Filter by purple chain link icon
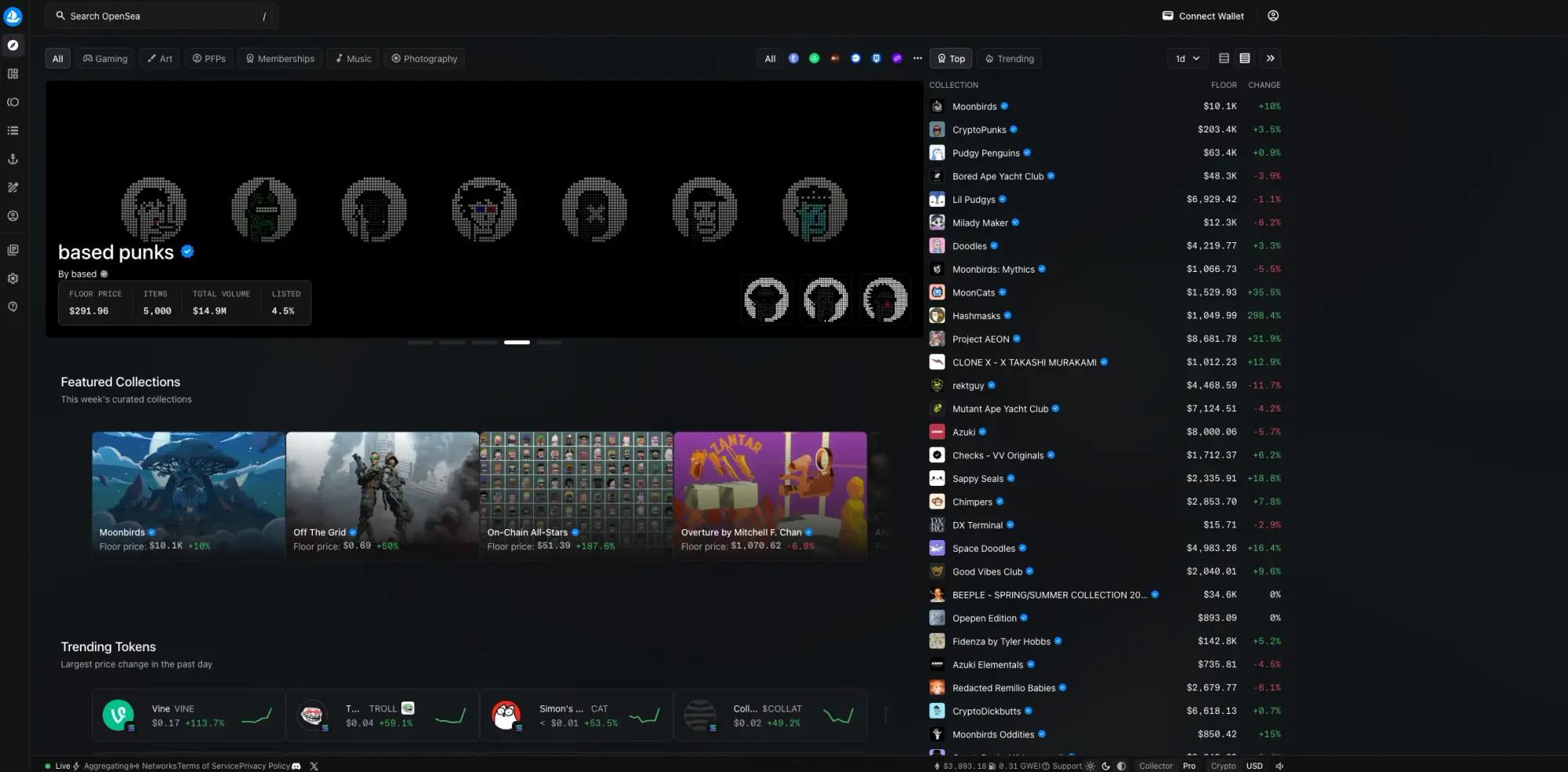This screenshot has height=772, width=1568. 897,59
